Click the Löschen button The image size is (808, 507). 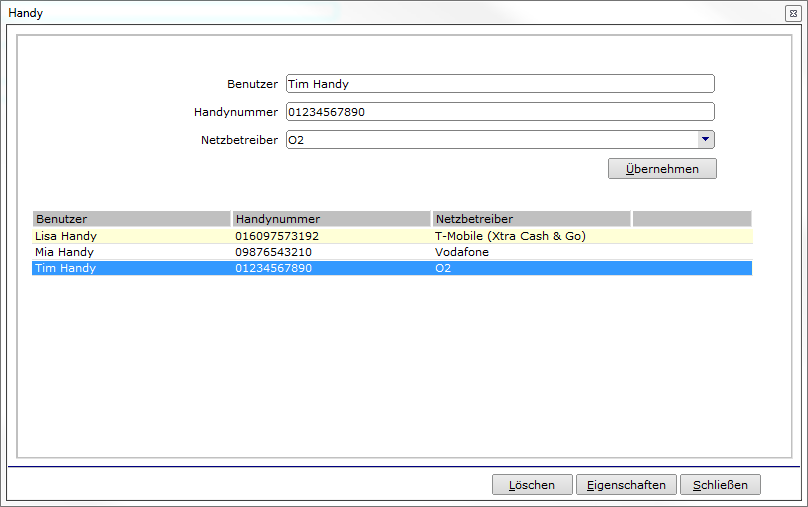(x=532, y=485)
